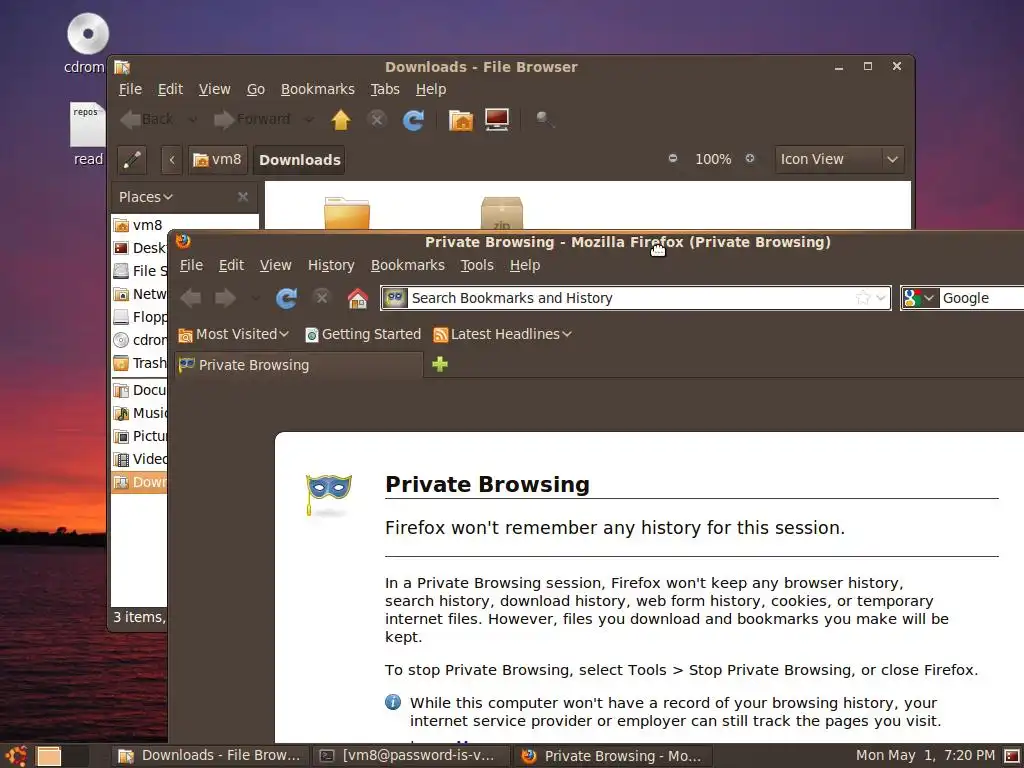Click the vm8 path bar button
This screenshot has height=768, width=1024.
coord(218,159)
